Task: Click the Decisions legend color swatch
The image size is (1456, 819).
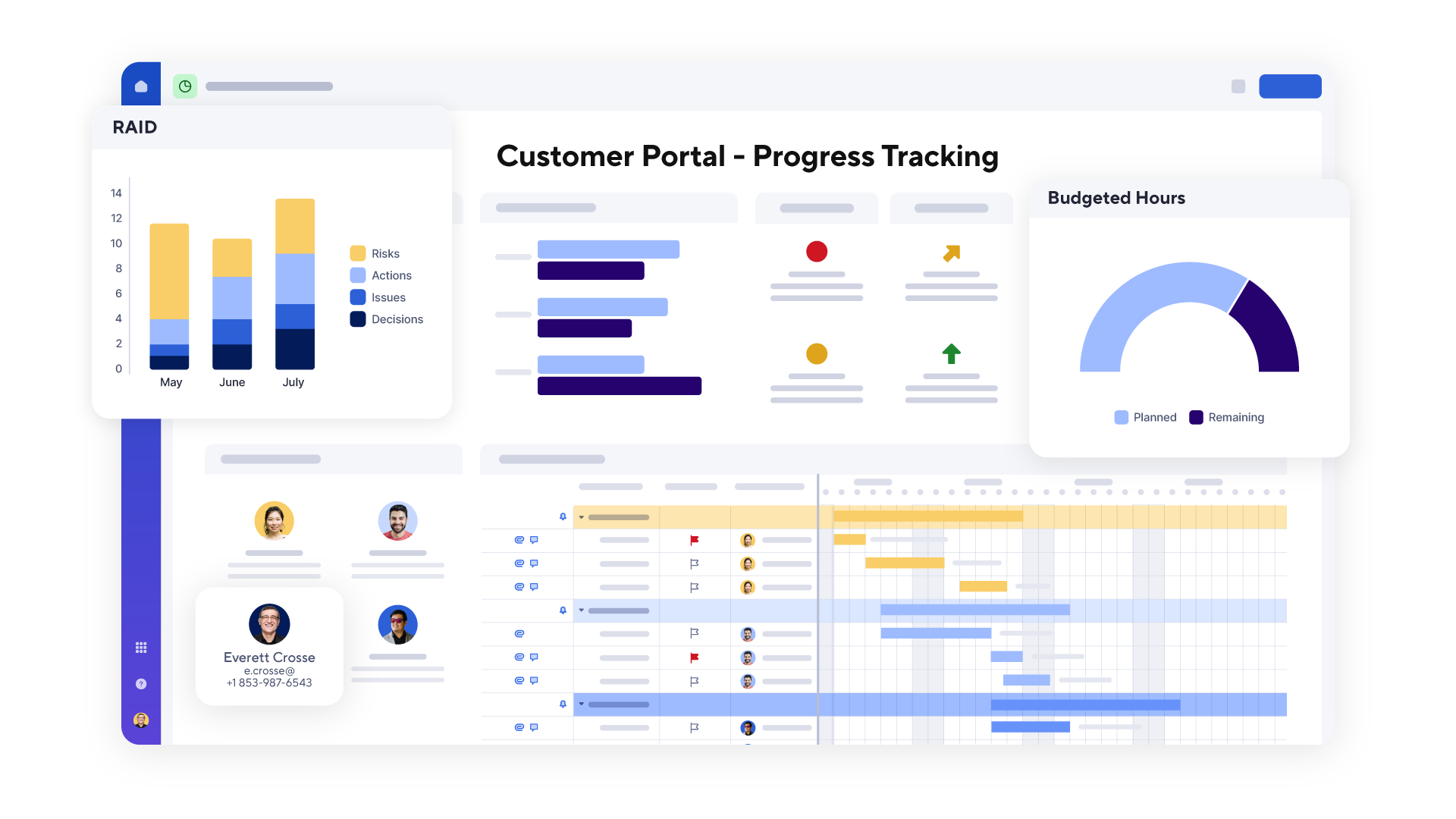Action: pyautogui.click(x=358, y=319)
